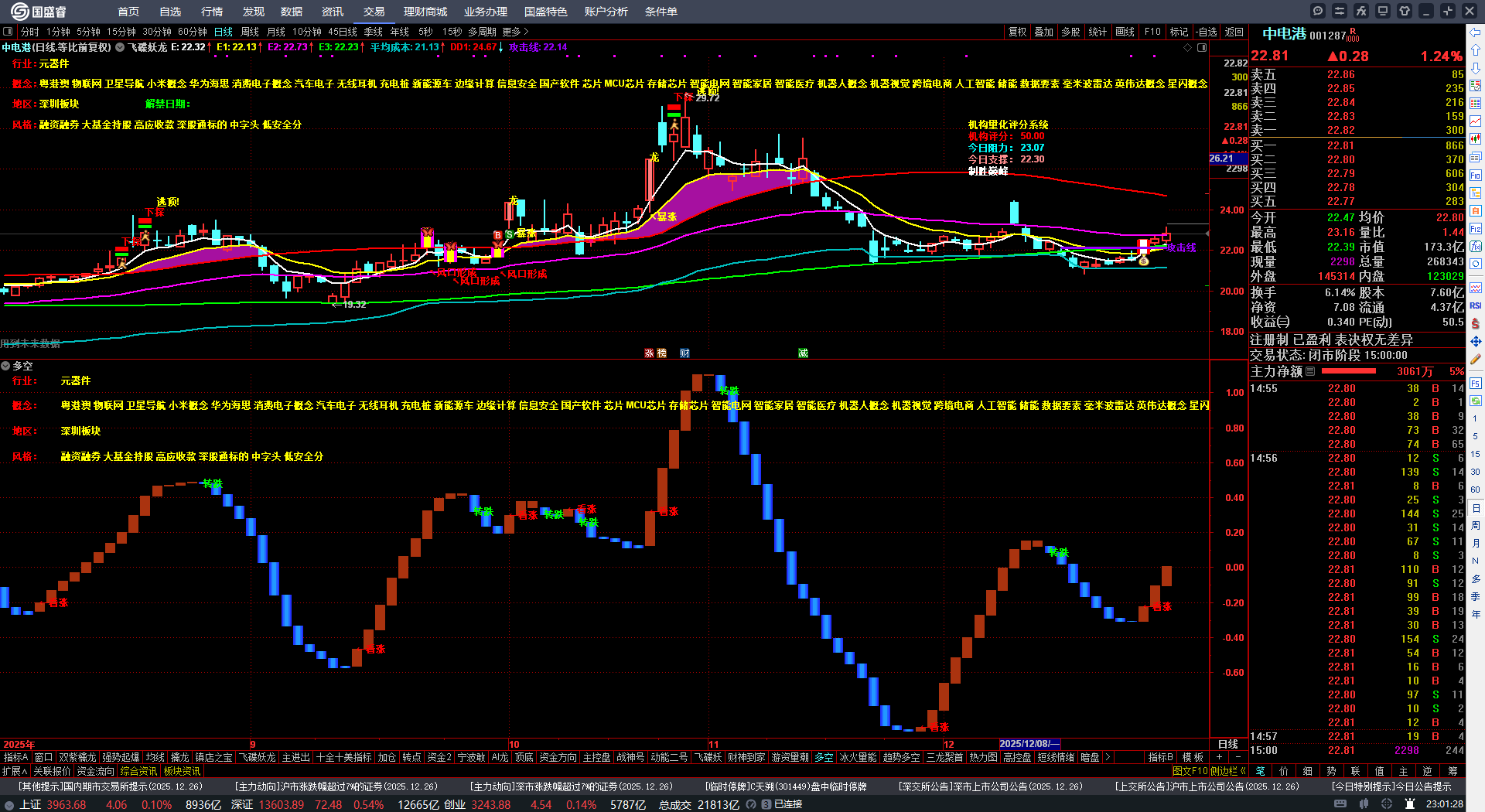Click the blue four-way move arrows icon
This screenshot has height=812, width=1485.
tap(1476, 341)
